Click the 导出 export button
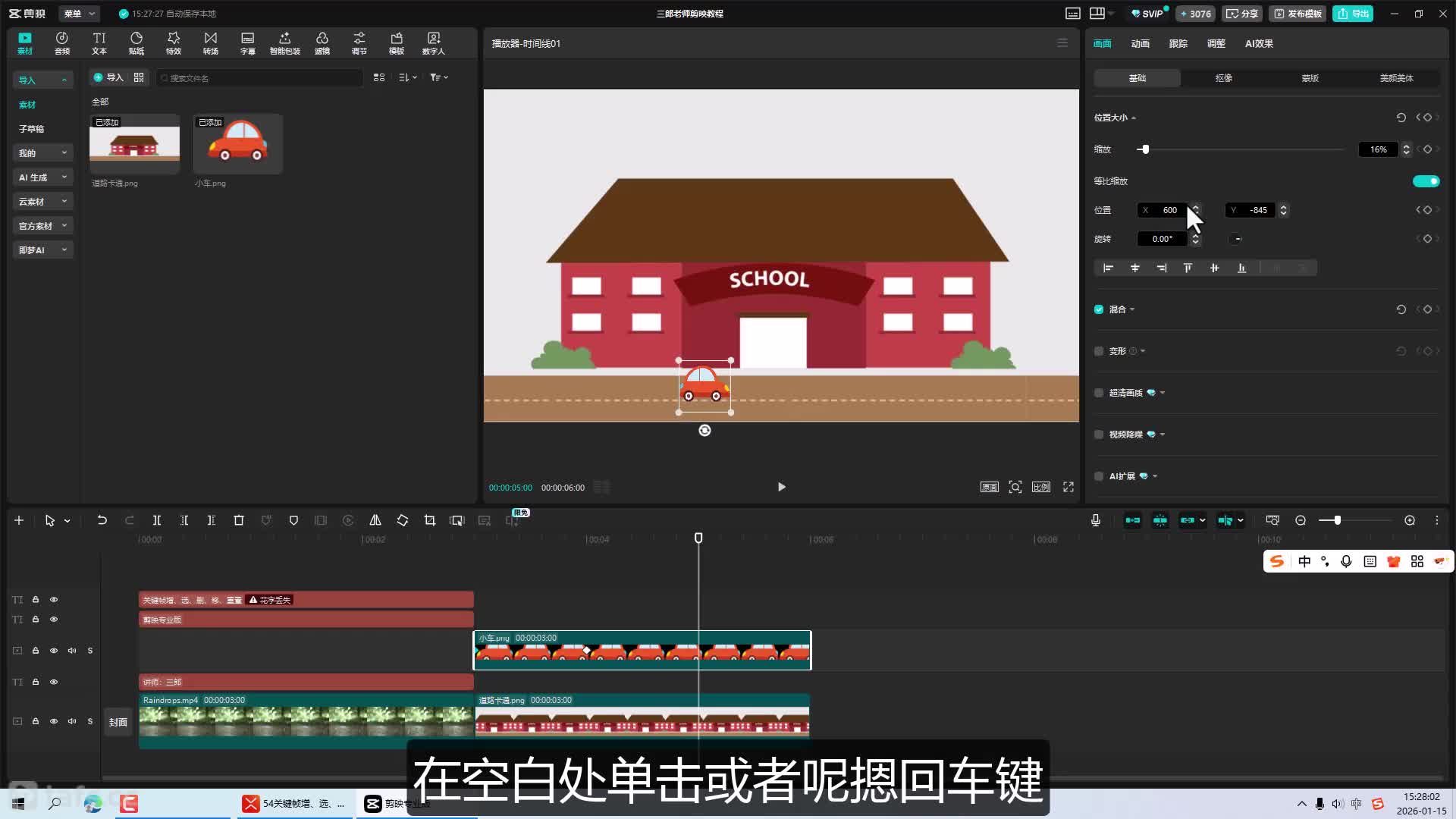 coord(1353,14)
